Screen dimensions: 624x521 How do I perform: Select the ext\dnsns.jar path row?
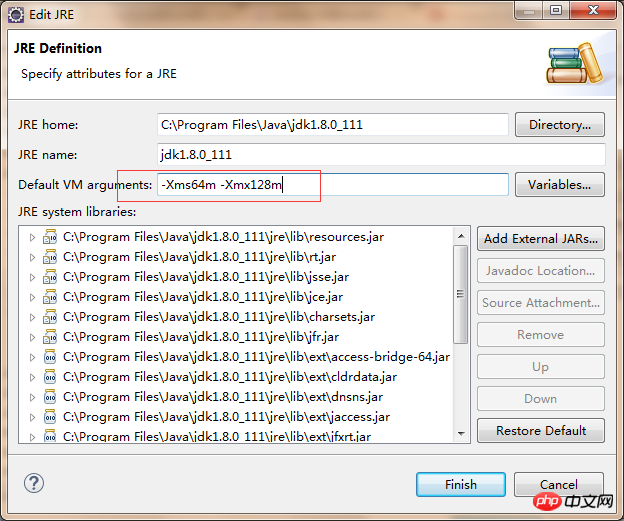[x=223, y=397]
